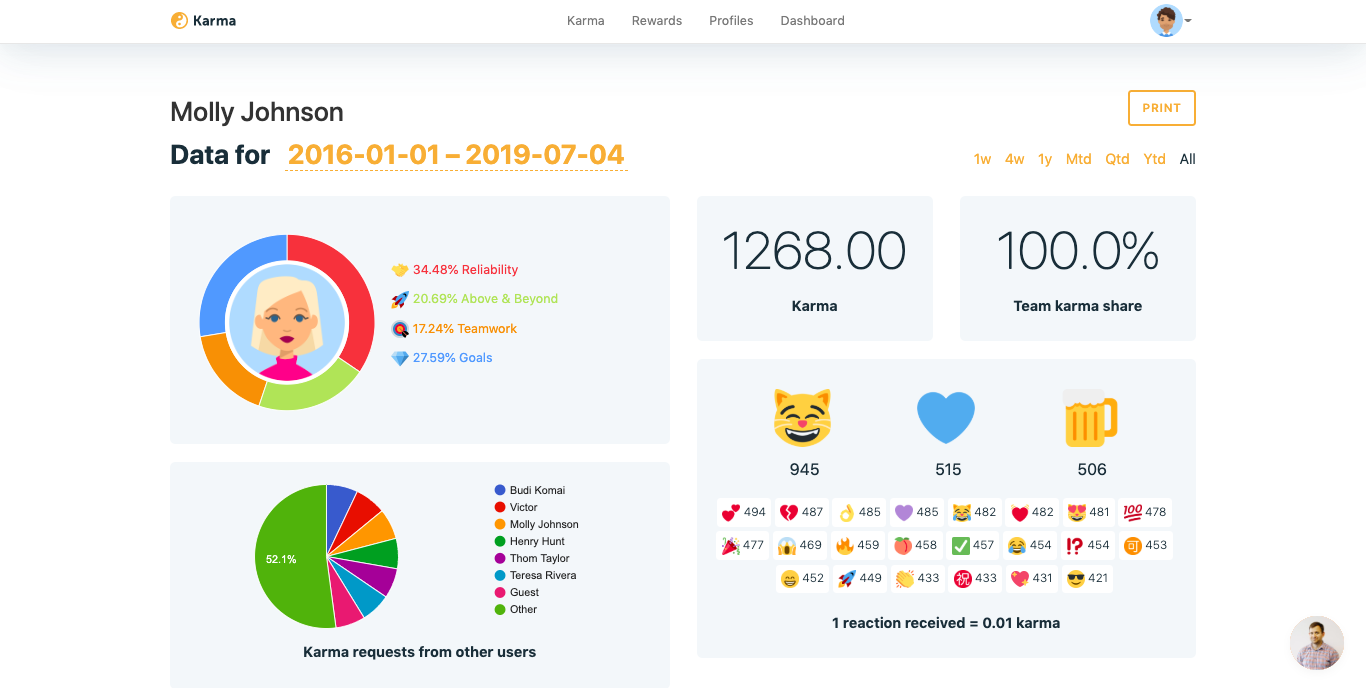
Task: Select the crying-laughing cat reaction showing 482
Action: [x=975, y=512]
